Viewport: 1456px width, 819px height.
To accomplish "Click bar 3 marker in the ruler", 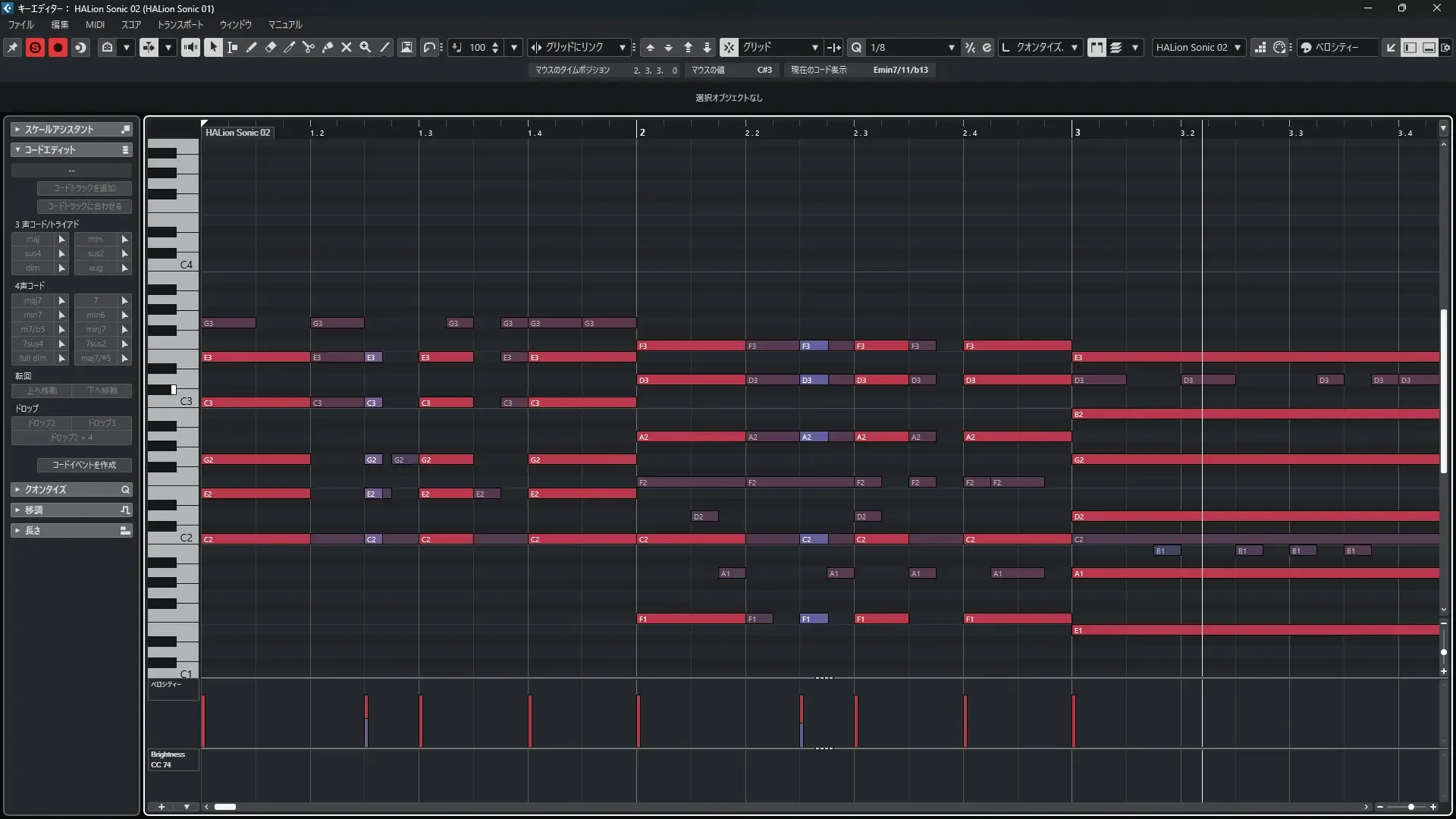I will pos(1077,132).
